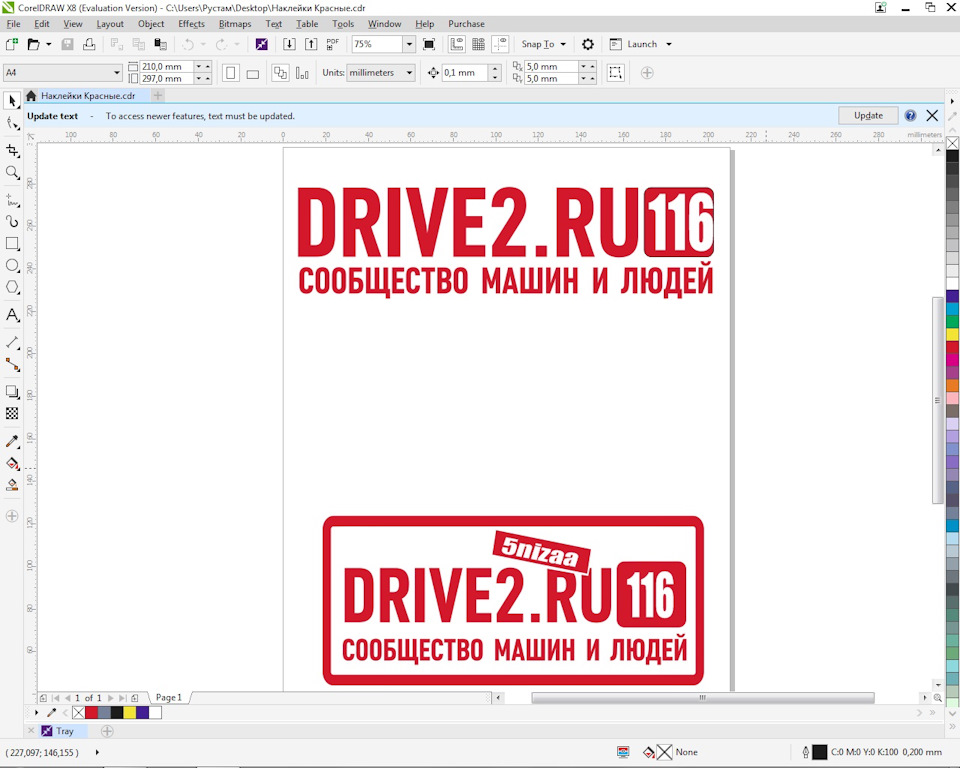Expand the A4 page size dropdown
This screenshot has width=960, height=768.
coord(116,73)
